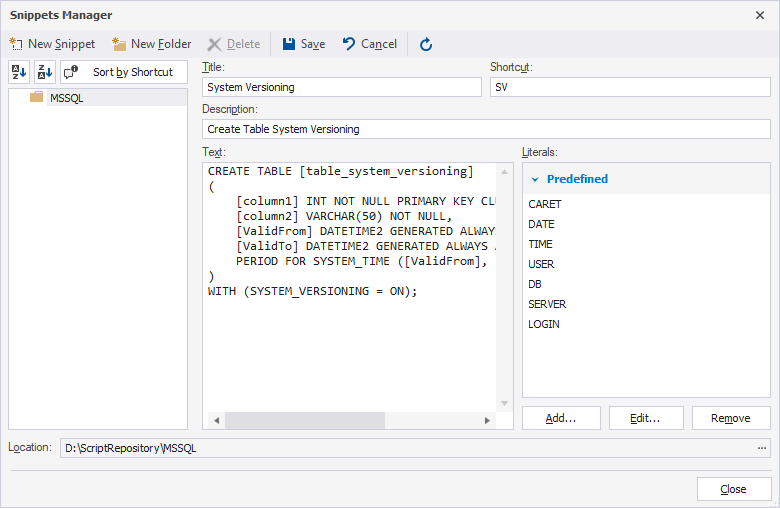Click text editor scroll up arrow

pos(504,172)
